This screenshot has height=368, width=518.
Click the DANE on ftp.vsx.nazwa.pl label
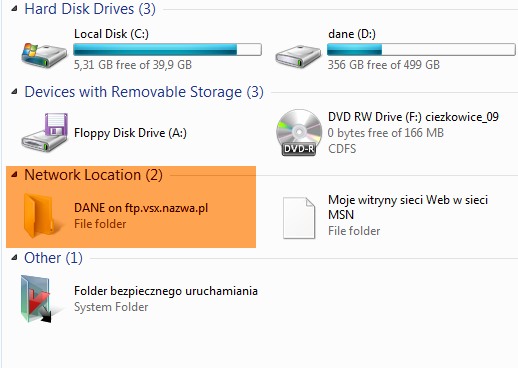pyautogui.click(x=141, y=208)
